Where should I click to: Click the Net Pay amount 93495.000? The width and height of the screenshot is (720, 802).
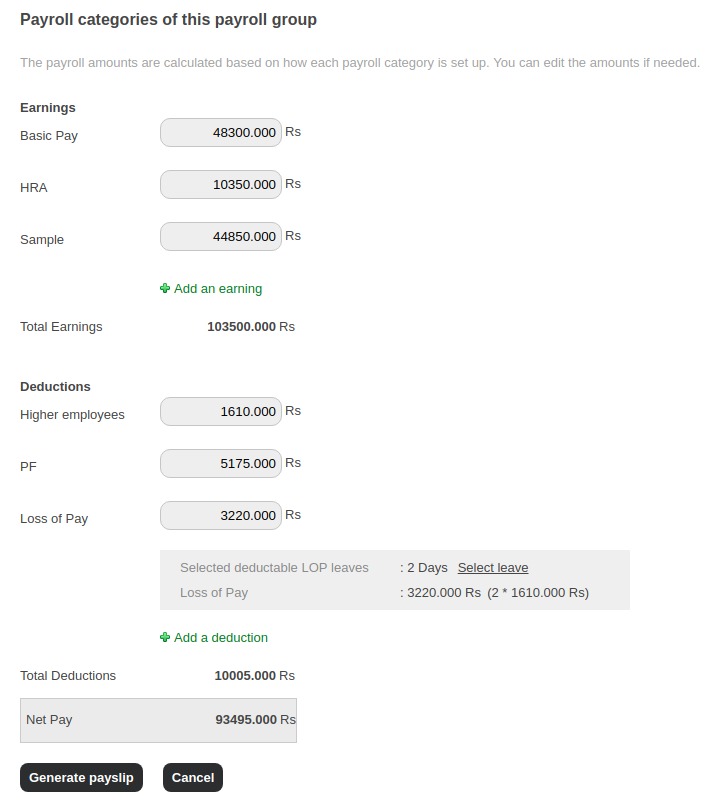coord(245,720)
